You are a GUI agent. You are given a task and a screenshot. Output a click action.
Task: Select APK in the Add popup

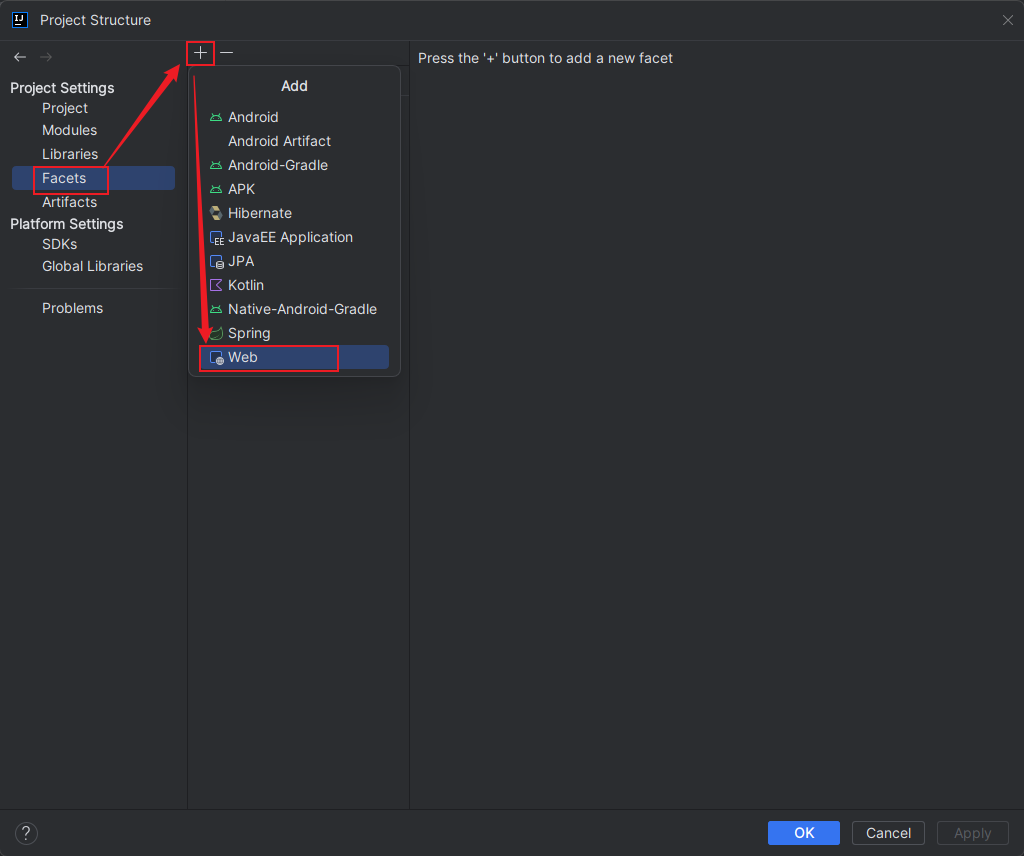[x=294, y=189]
